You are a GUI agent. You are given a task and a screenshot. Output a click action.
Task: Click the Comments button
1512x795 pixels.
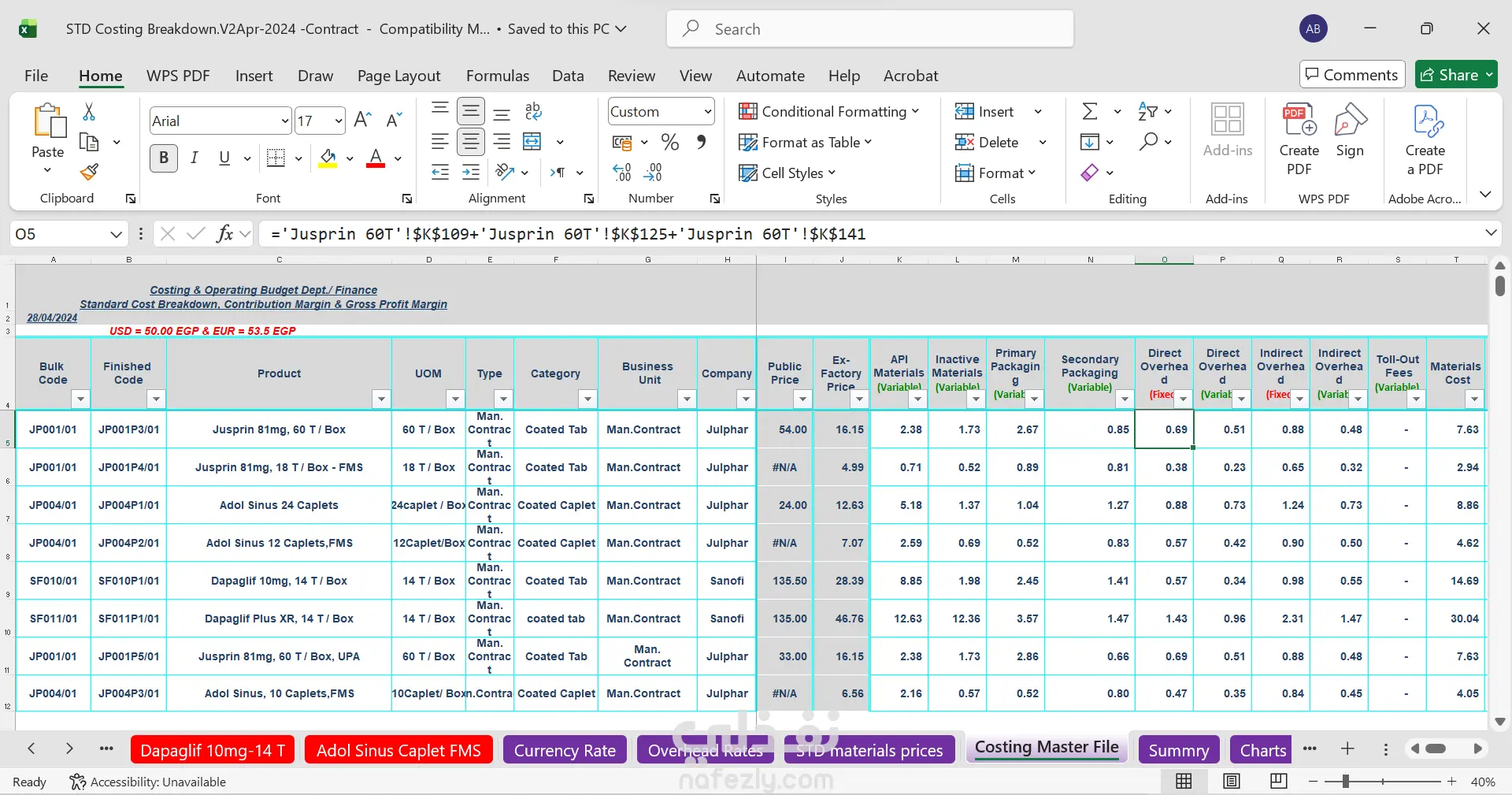(x=1351, y=75)
